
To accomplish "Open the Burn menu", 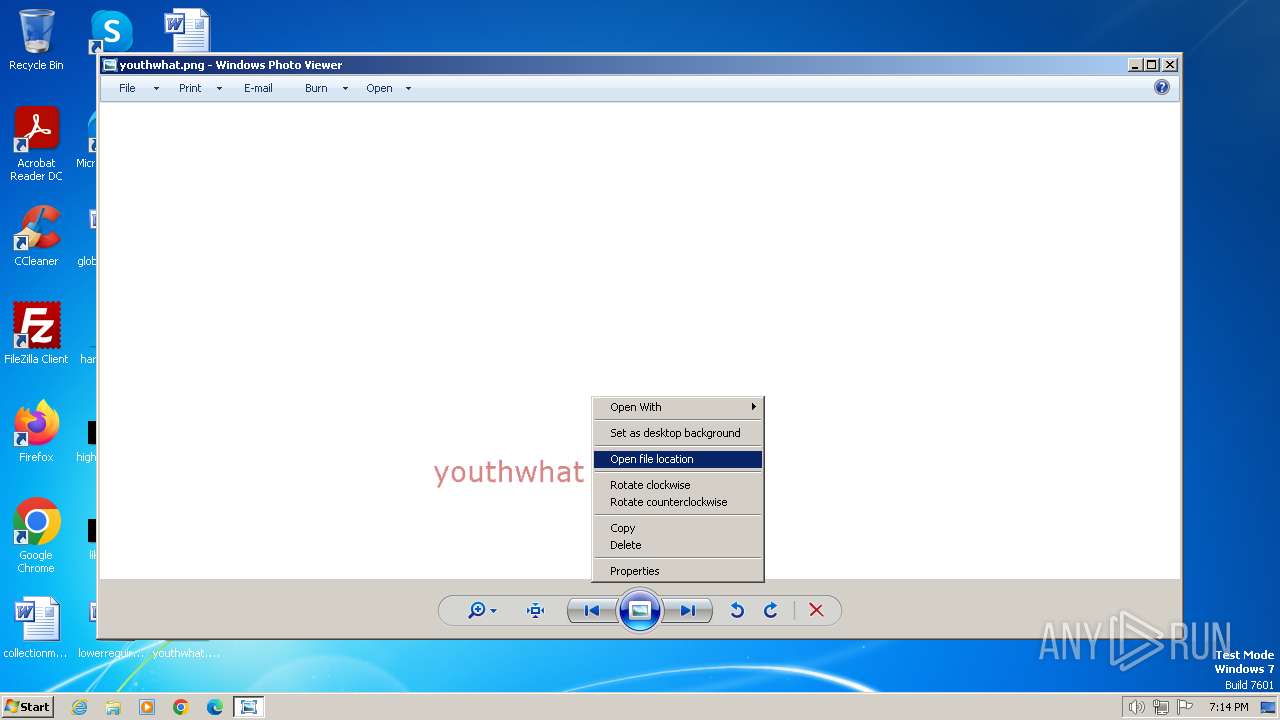I will click(x=316, y=88).
